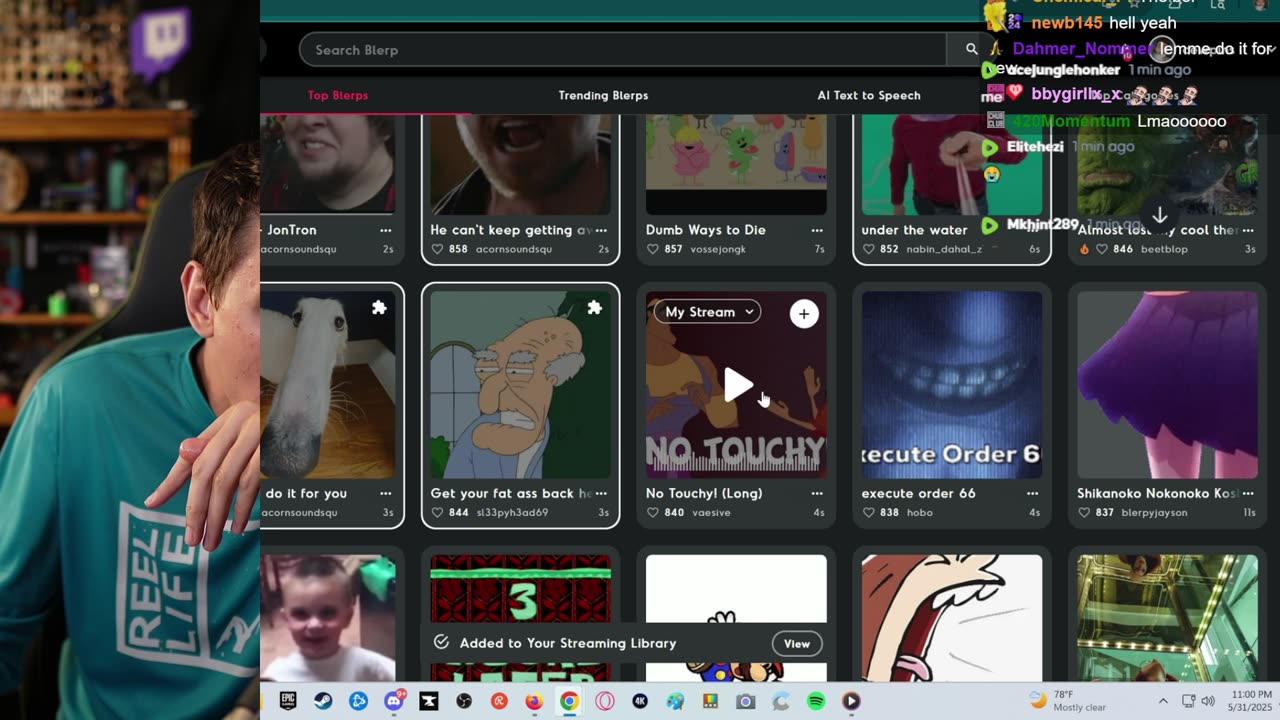Click the puzzle icon on the dog blerp
1280x720 pixels.
pos(379,308)
